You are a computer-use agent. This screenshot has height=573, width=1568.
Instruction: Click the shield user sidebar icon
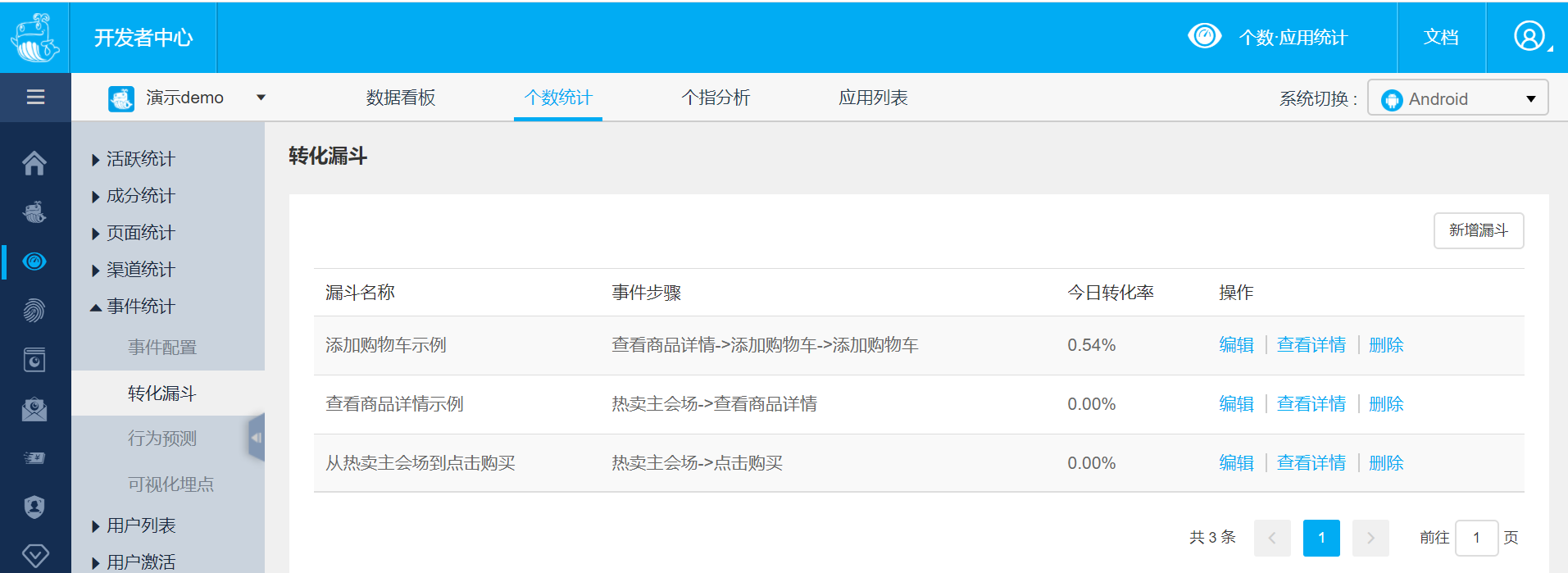coord(34,507)
